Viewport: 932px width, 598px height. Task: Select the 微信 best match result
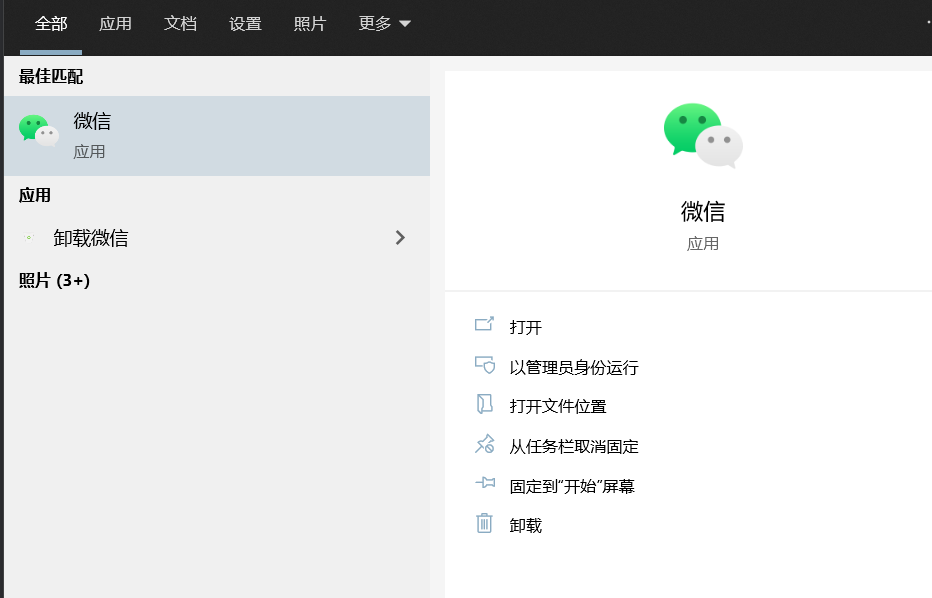[217, 136]
